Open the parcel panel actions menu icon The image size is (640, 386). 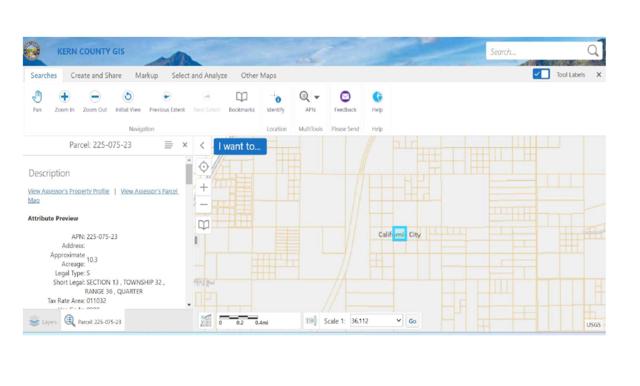(168, 145)
